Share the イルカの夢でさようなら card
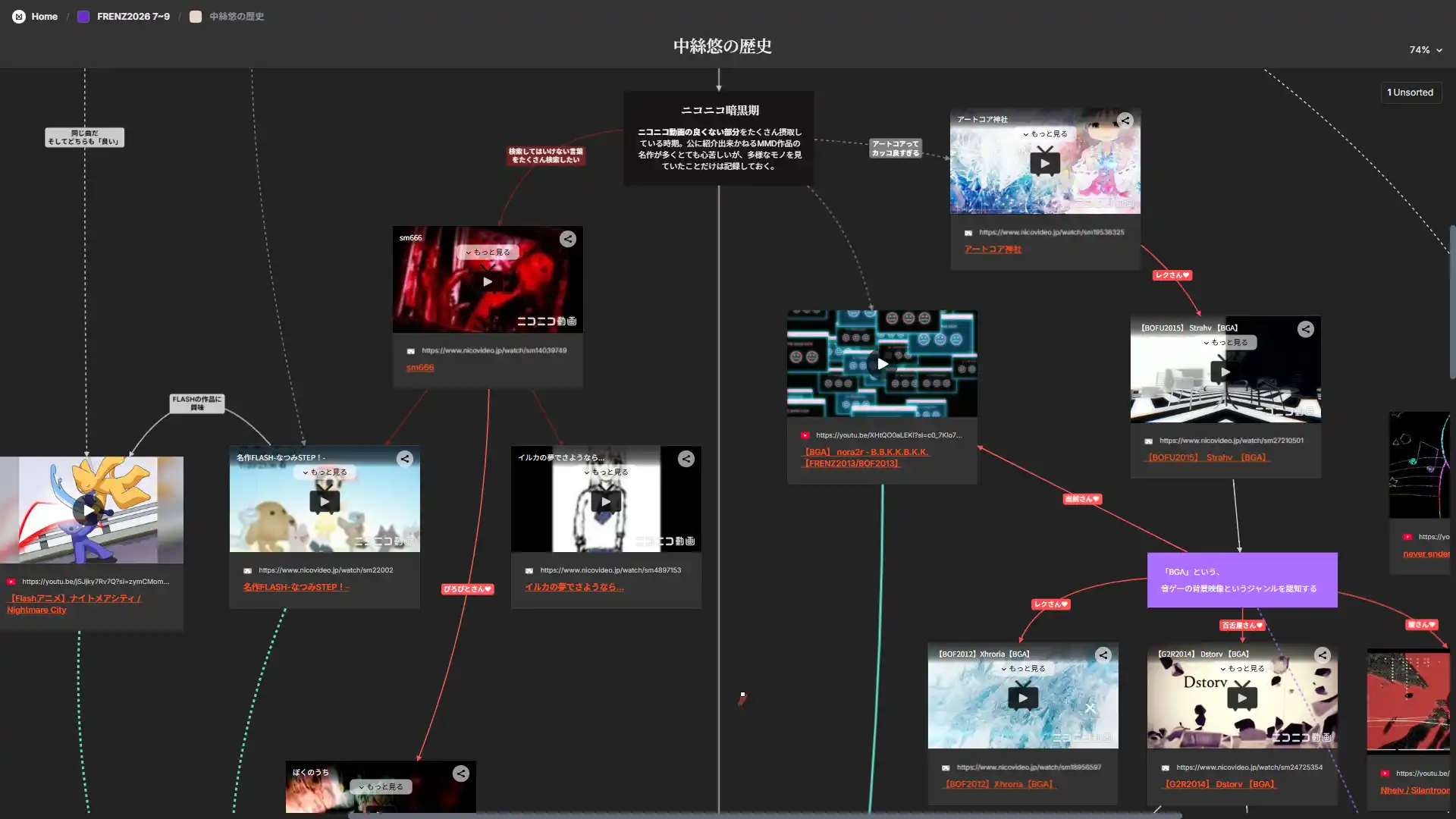Viewport: 1456px width, 819px height. [686, 459]
